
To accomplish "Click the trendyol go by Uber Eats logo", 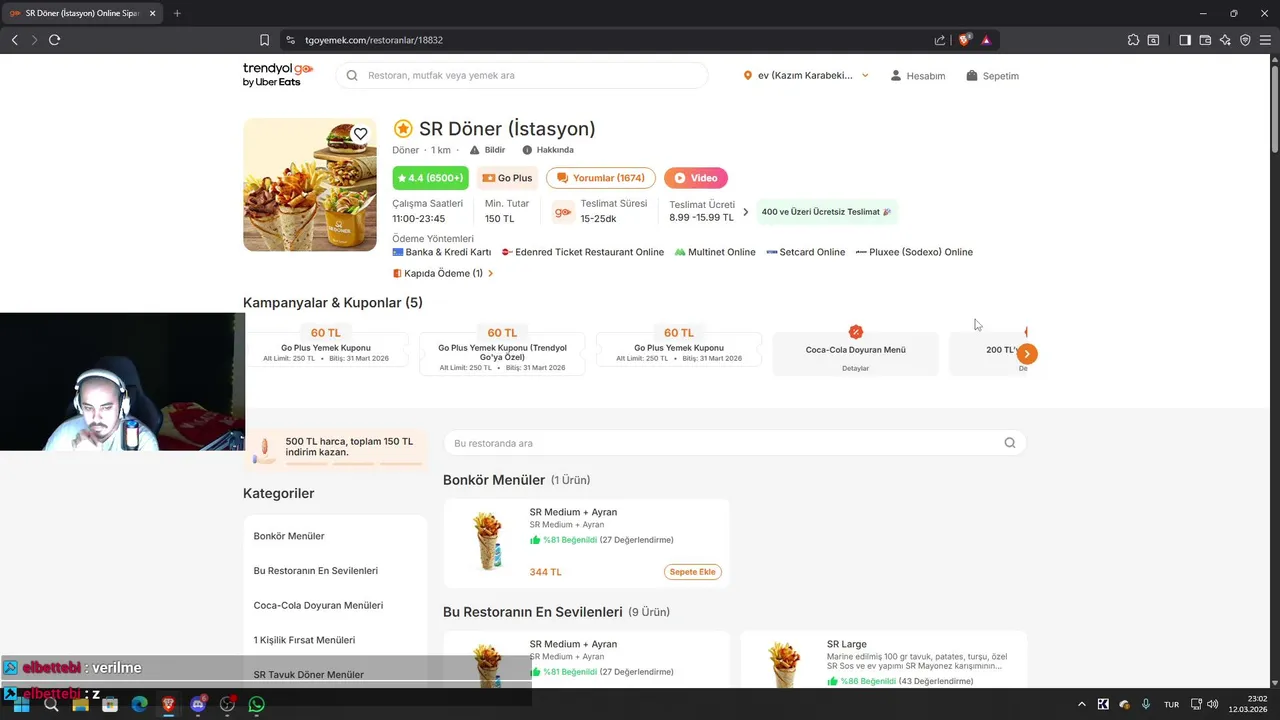I will (278, 75).
